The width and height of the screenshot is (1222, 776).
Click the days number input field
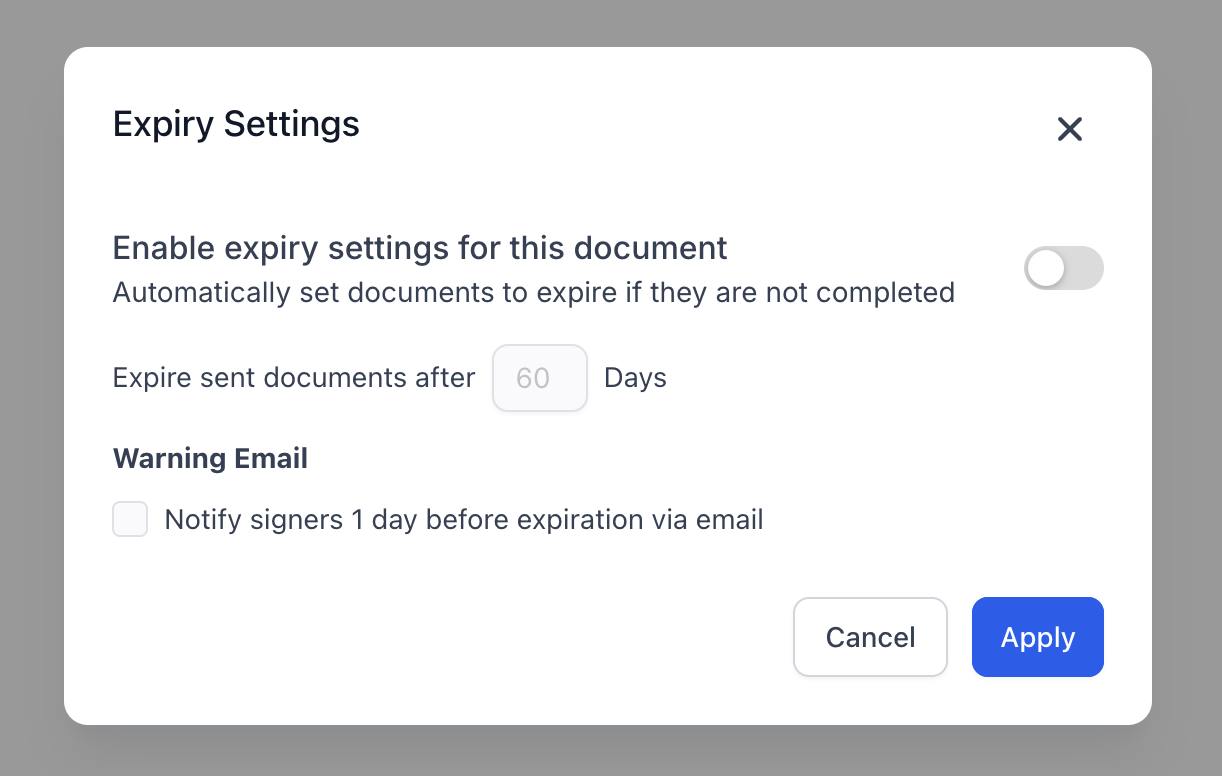[540, 378]
